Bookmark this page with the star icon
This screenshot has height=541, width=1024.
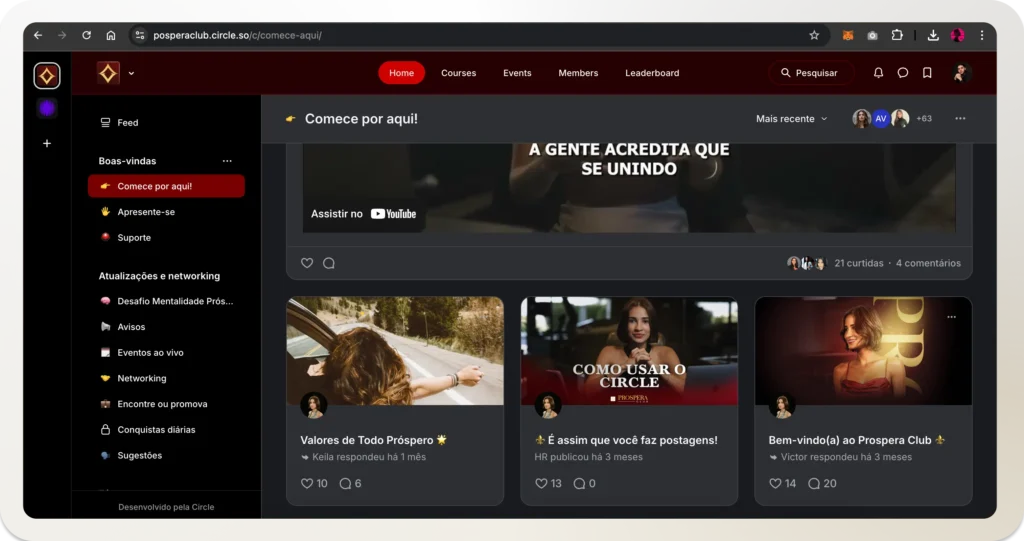(x=814, y=35)
